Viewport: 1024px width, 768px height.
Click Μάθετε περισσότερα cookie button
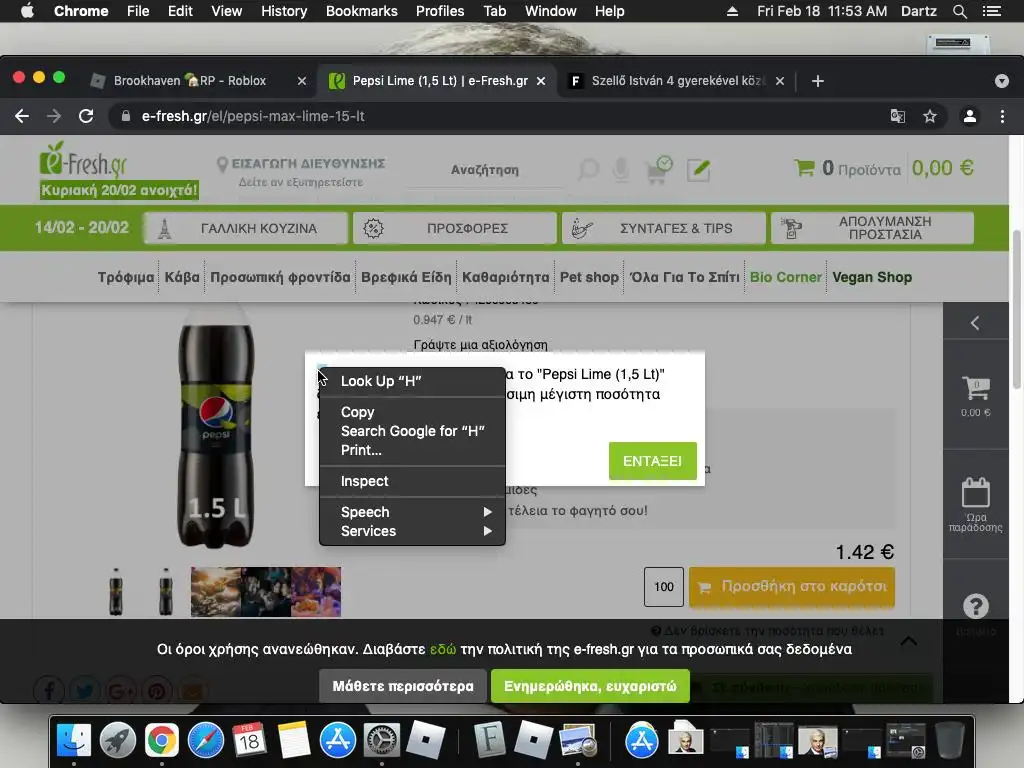point(403,686)
